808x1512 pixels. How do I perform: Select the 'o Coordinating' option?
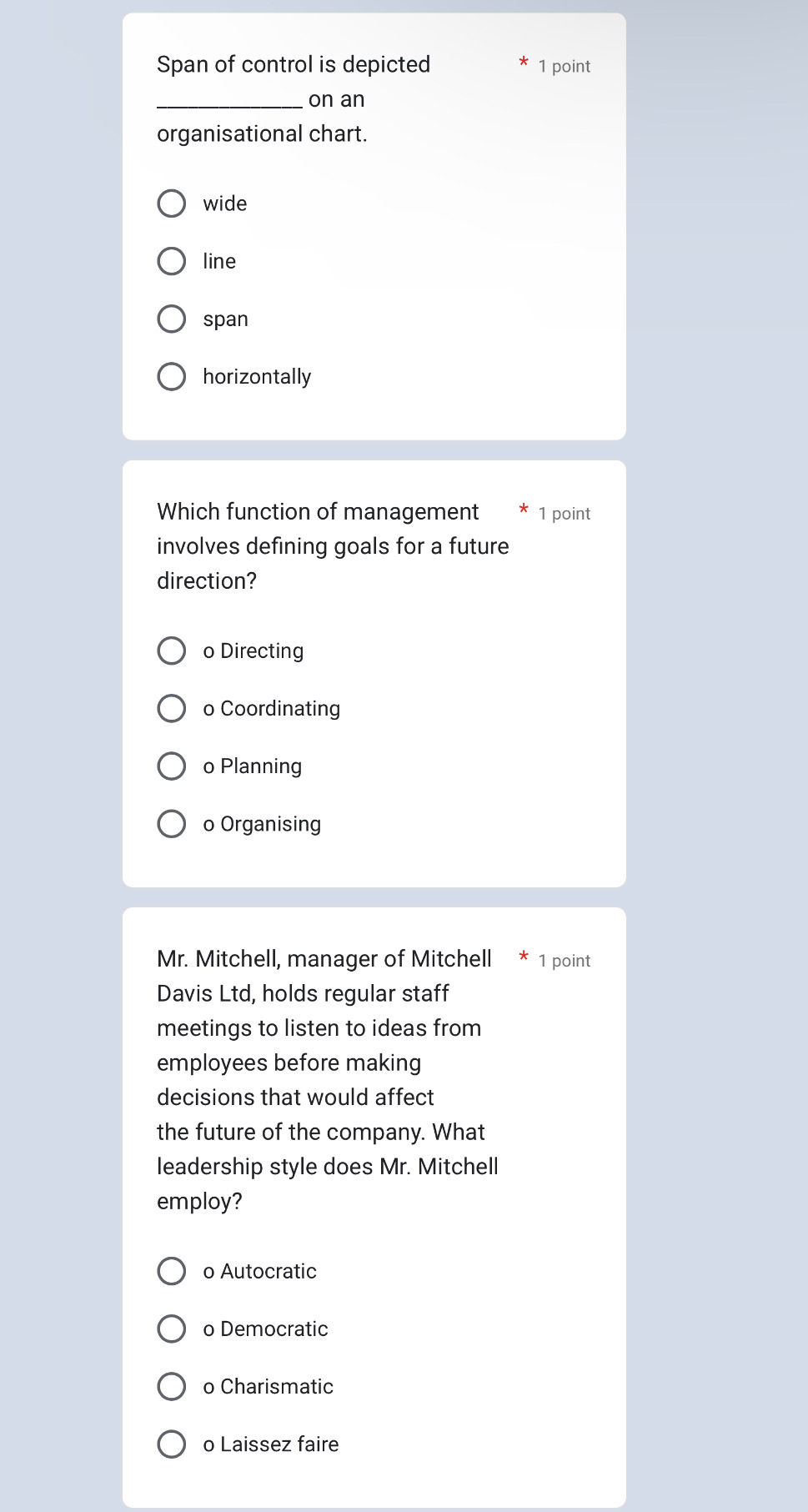172,708
